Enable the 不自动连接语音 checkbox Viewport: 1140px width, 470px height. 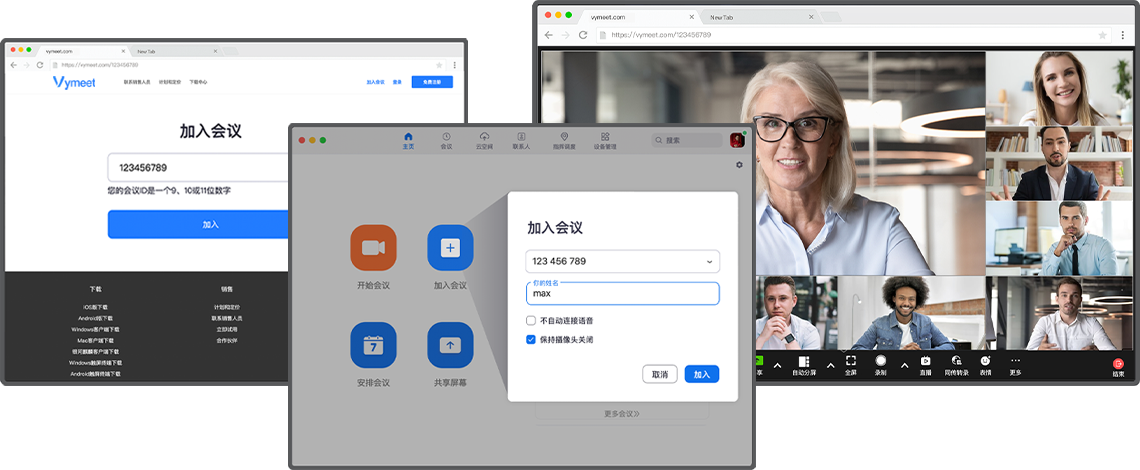(531, 320)
